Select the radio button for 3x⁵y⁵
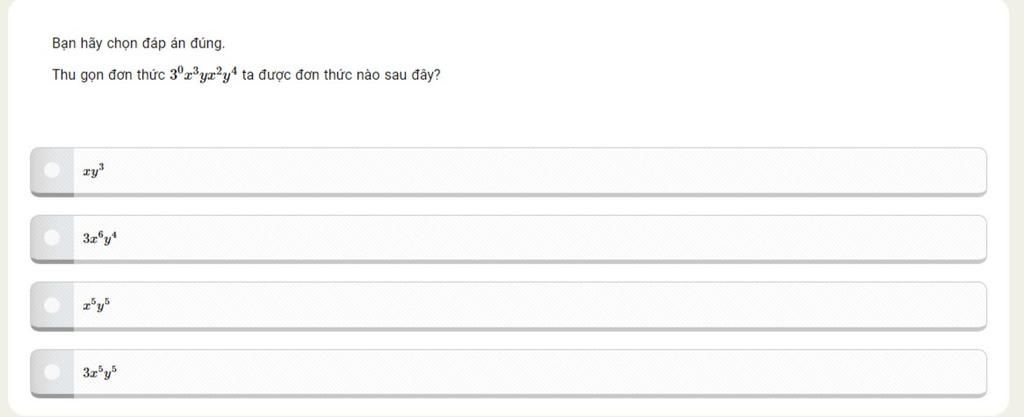The width and height of the screenshot is (1024, 417). tap(52, 372)
